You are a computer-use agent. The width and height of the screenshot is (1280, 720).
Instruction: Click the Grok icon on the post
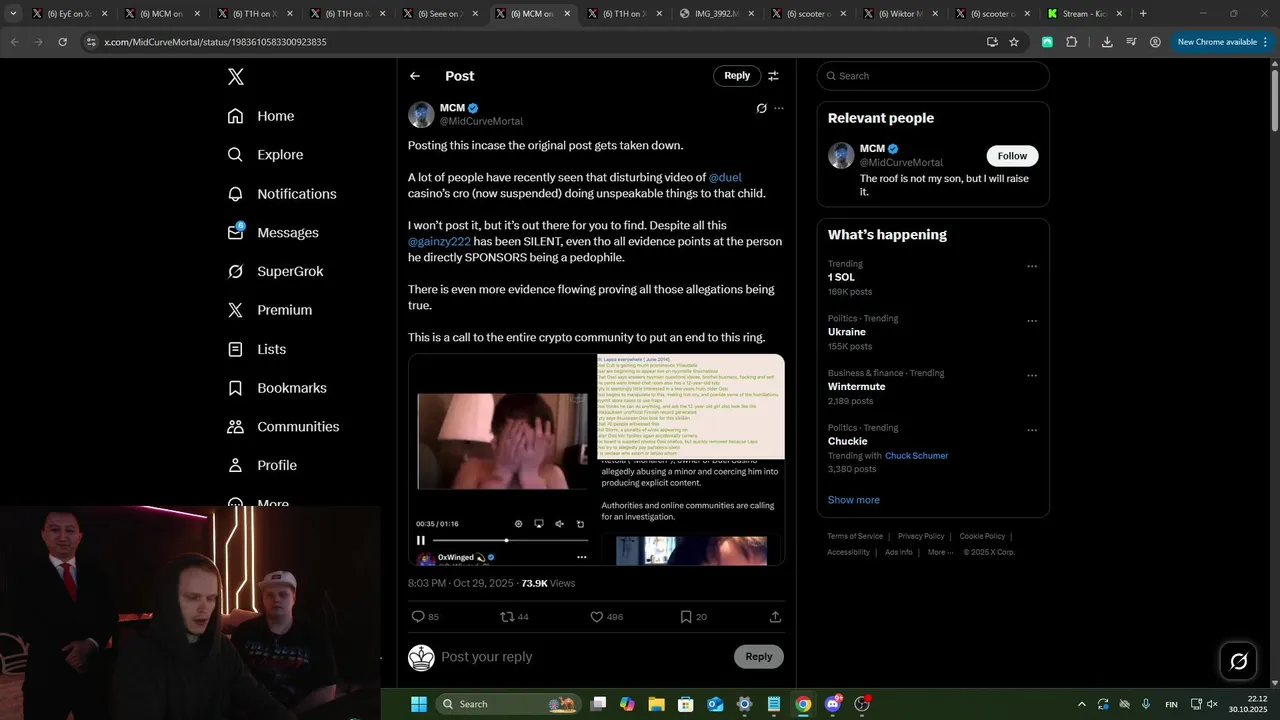pyautogui.click(x=761, y=108)
